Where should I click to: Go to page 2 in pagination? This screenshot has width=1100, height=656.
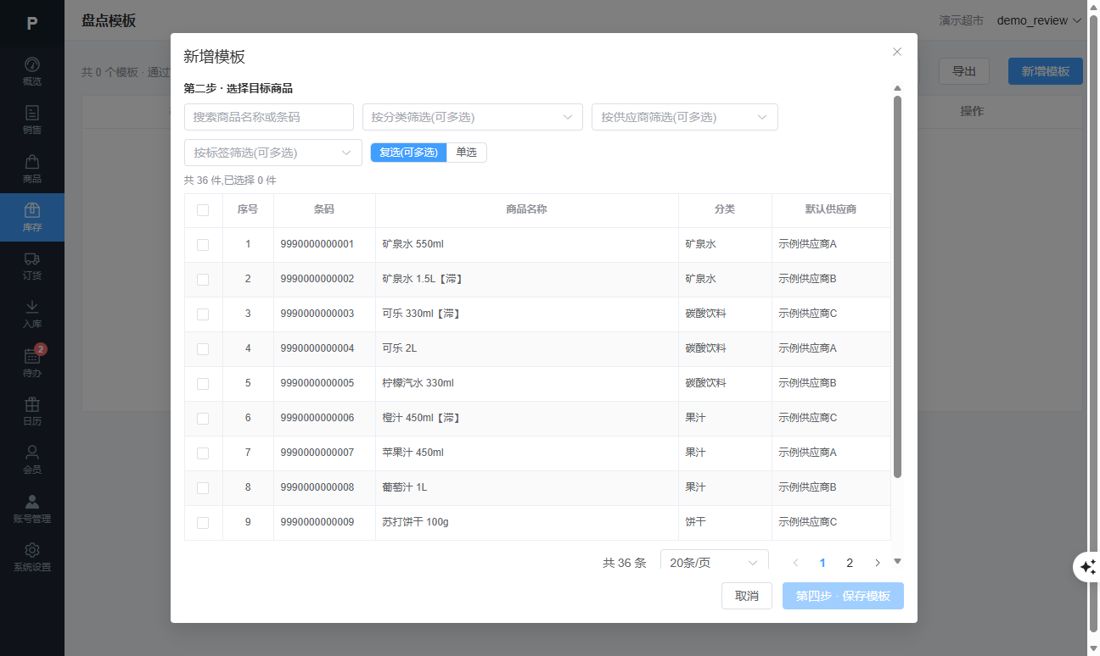(x=850, y=563)
